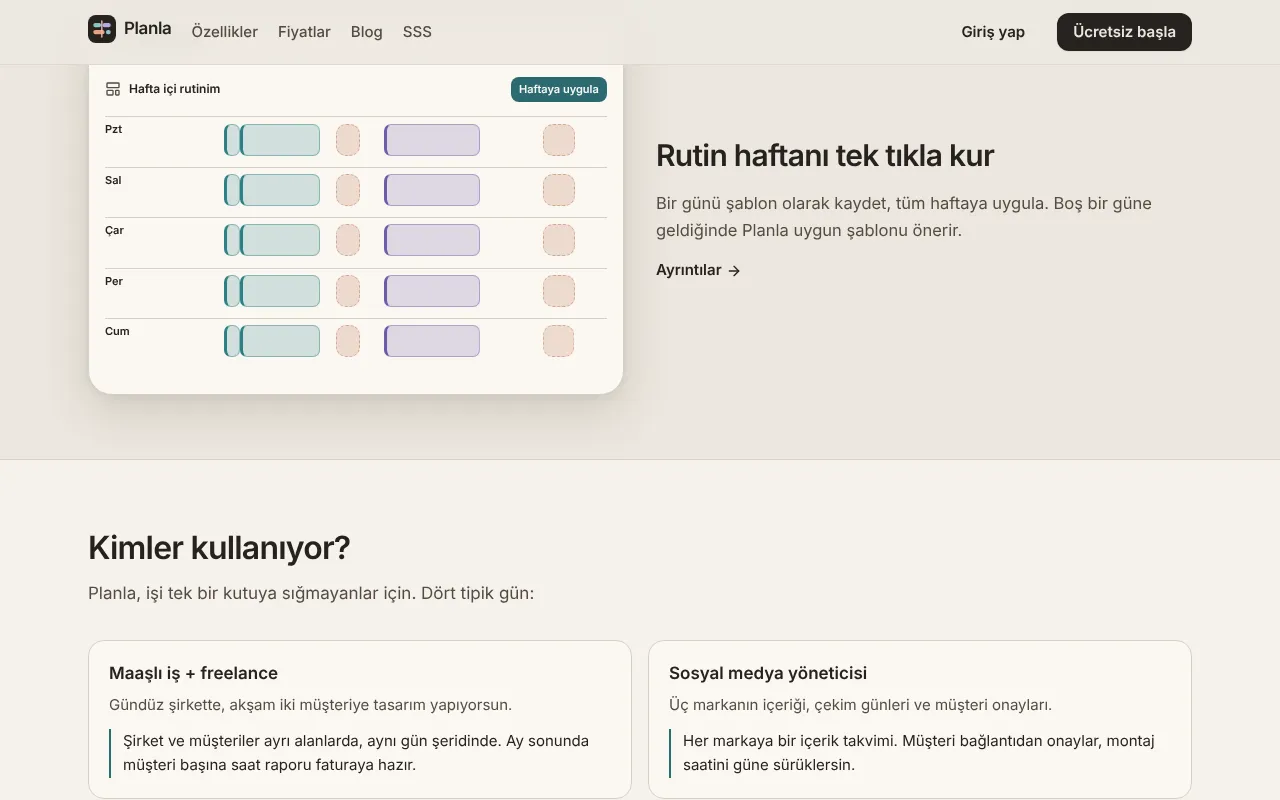Click the Planla logo icon

click(x=102, y=29)
